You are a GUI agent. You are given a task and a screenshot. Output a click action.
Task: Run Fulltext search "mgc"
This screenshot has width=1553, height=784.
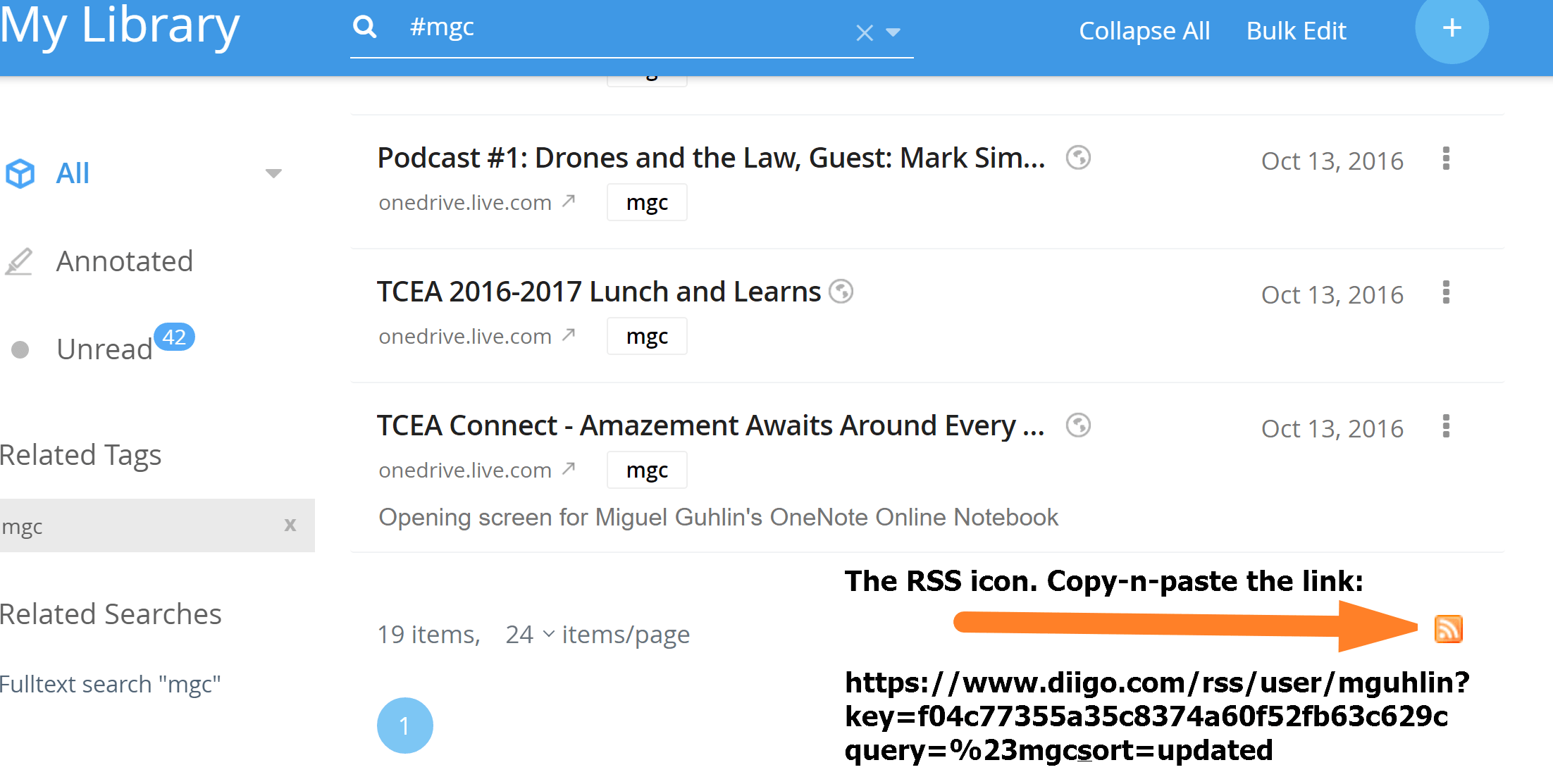pyautogui.click(x=110, y=684)
